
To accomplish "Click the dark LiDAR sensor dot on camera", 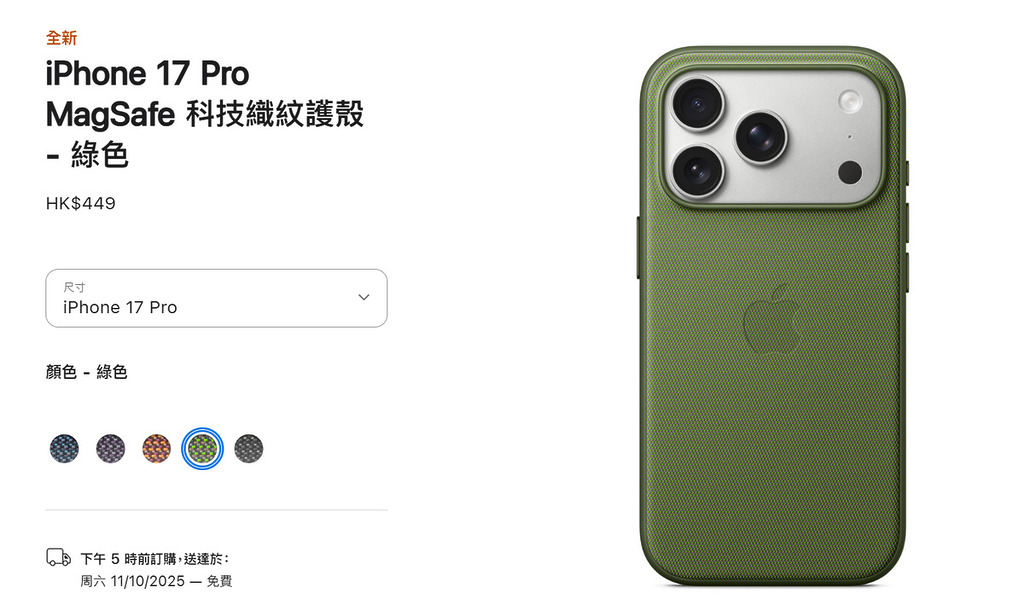I will point(850,172).
